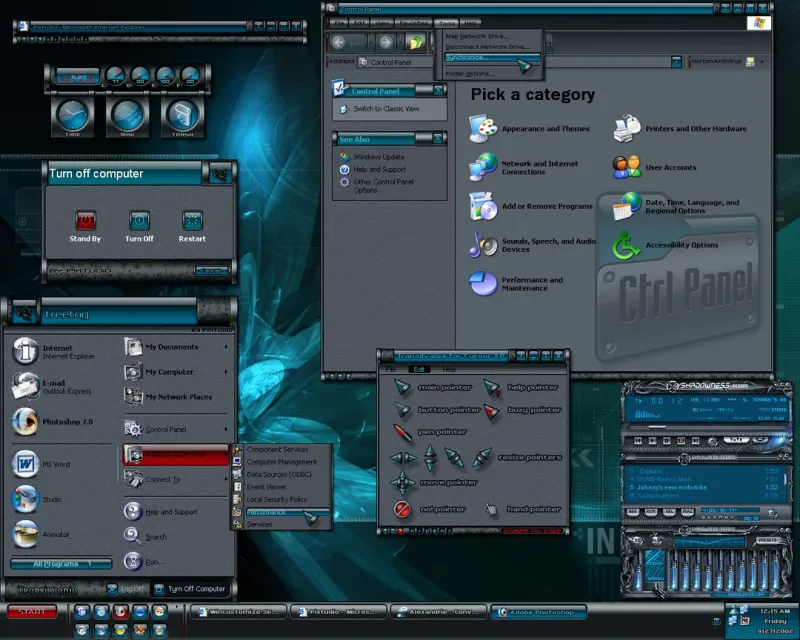800x640 pixels.
Task: Click the Accessibility Options wheelchair icon
Action: 627,244
